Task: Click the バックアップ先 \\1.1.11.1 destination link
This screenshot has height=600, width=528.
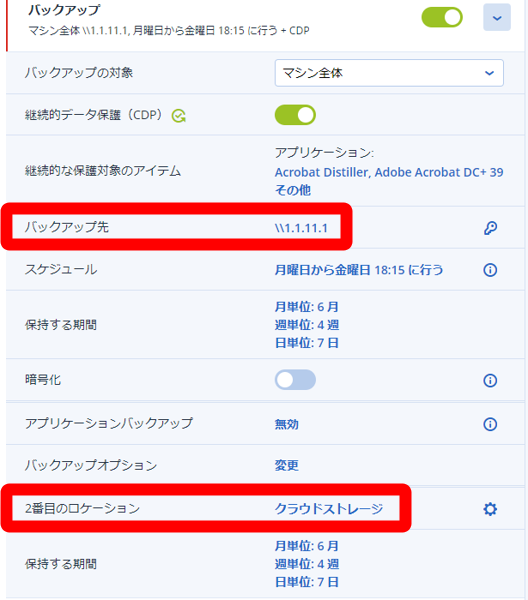Action: pyautogui.click(x=301, y=228)
